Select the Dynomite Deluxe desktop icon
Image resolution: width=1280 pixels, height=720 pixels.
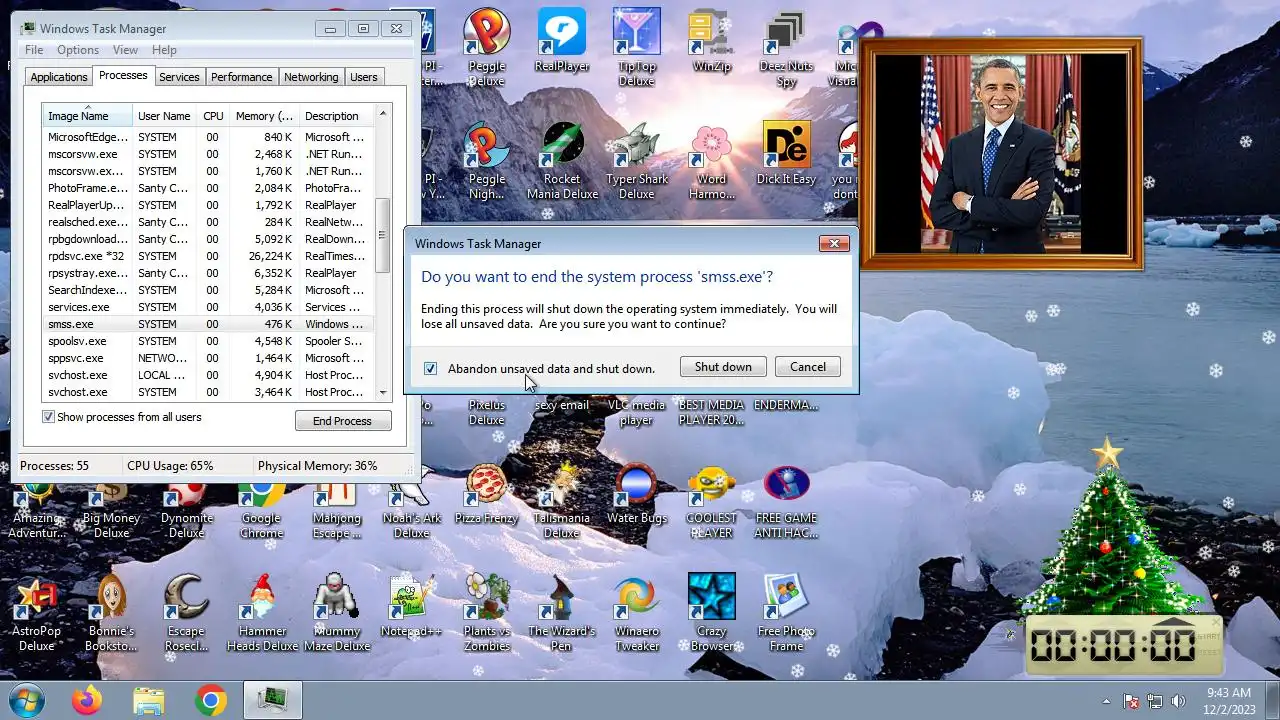pyautogui.click(x=187, y=510)
